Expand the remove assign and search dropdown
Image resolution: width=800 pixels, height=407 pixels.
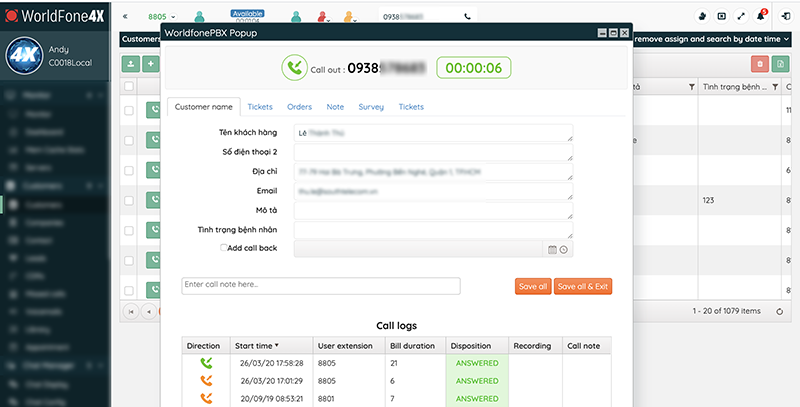[x=786, y=39]
